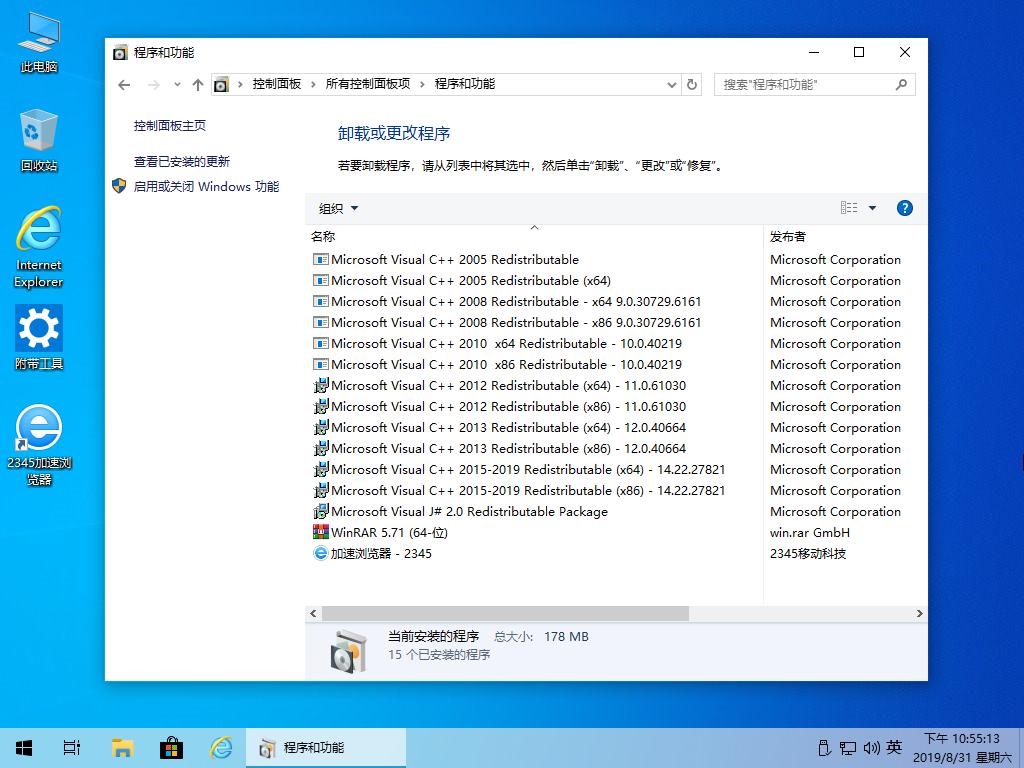The width and height of the screenshot is (1024, 768).
Task: Go up one level with the Up arrow
Action: (198, 85)
